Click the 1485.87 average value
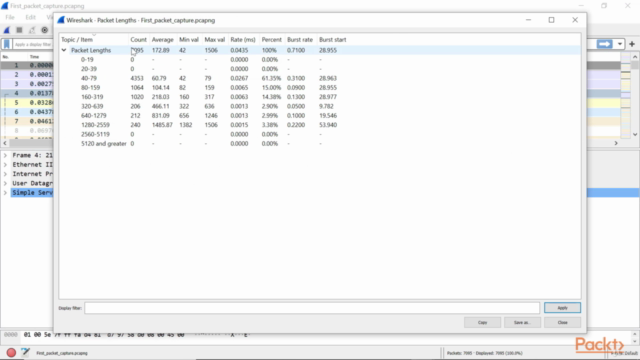Screen dimensions: 640x360 pyautogui.click(x=162, y=125)
